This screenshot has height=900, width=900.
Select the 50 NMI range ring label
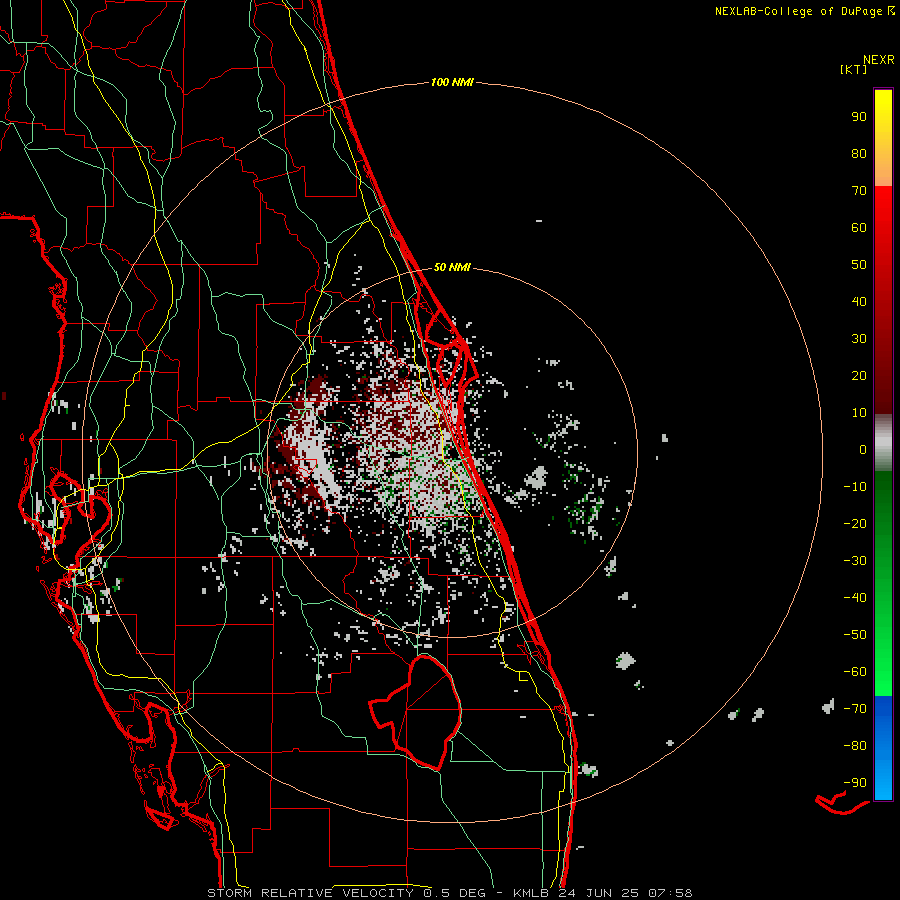[x=452, y=267]
